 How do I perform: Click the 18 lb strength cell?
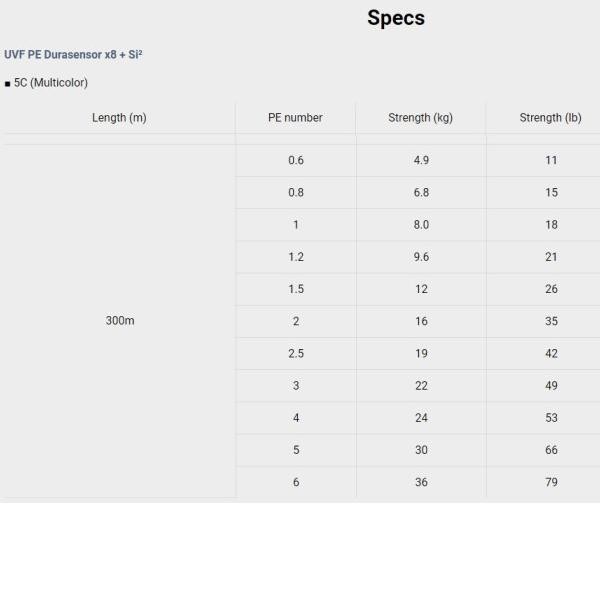pos(551,225)
